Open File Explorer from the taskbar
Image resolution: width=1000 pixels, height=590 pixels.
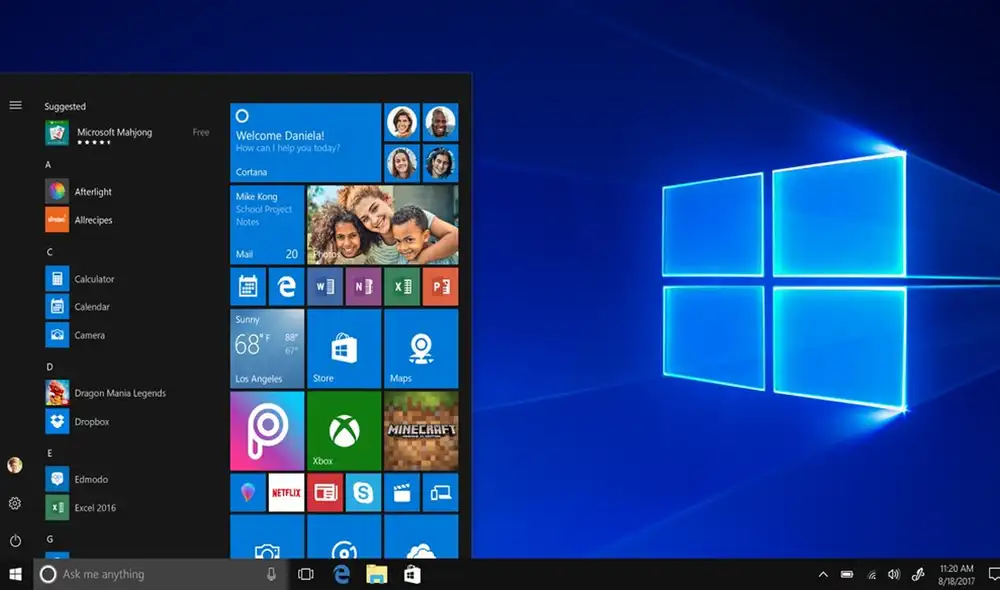click(376, 575)
